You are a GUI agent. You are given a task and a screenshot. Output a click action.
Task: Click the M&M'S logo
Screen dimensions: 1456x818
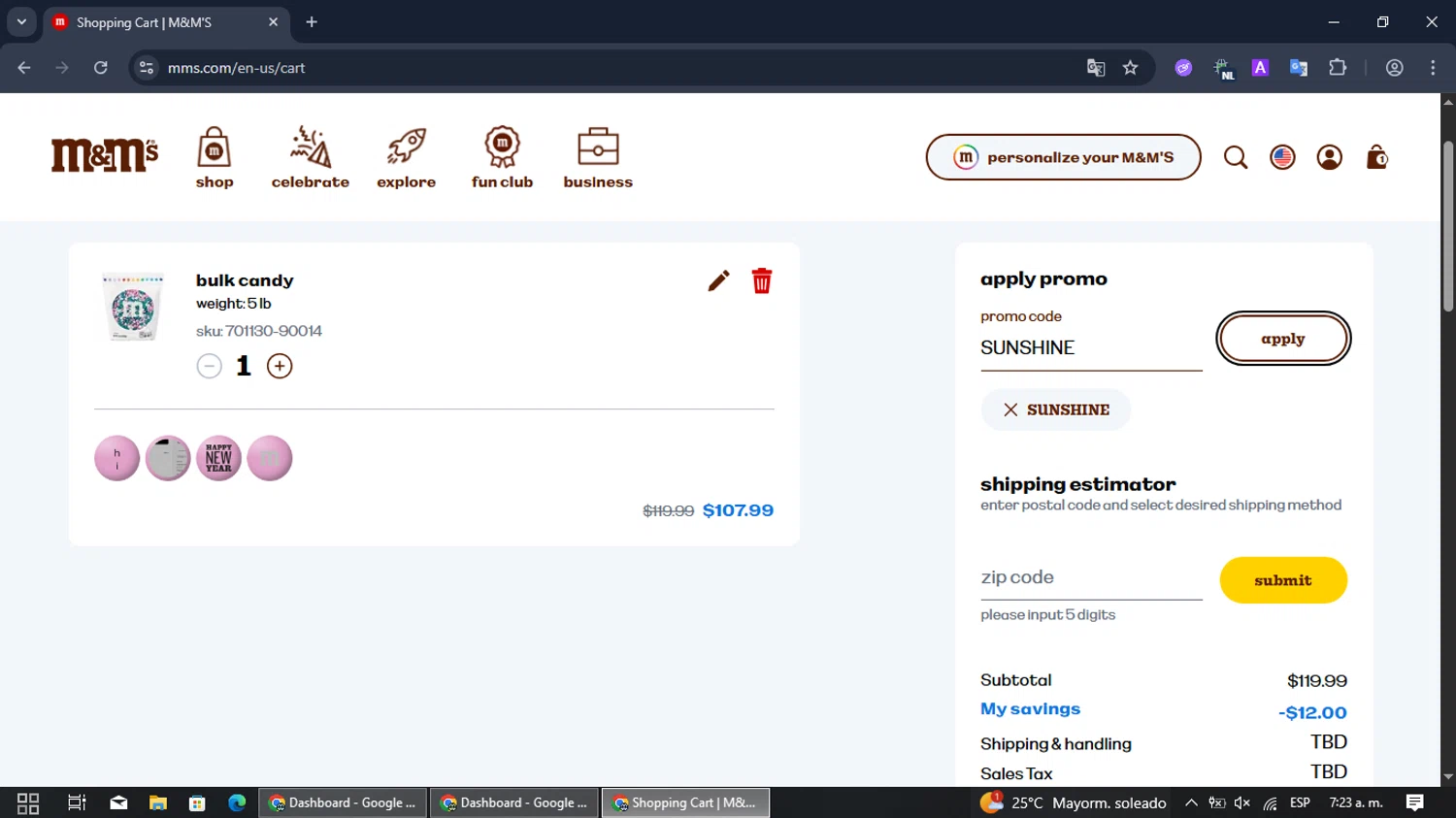pos(104,155)
